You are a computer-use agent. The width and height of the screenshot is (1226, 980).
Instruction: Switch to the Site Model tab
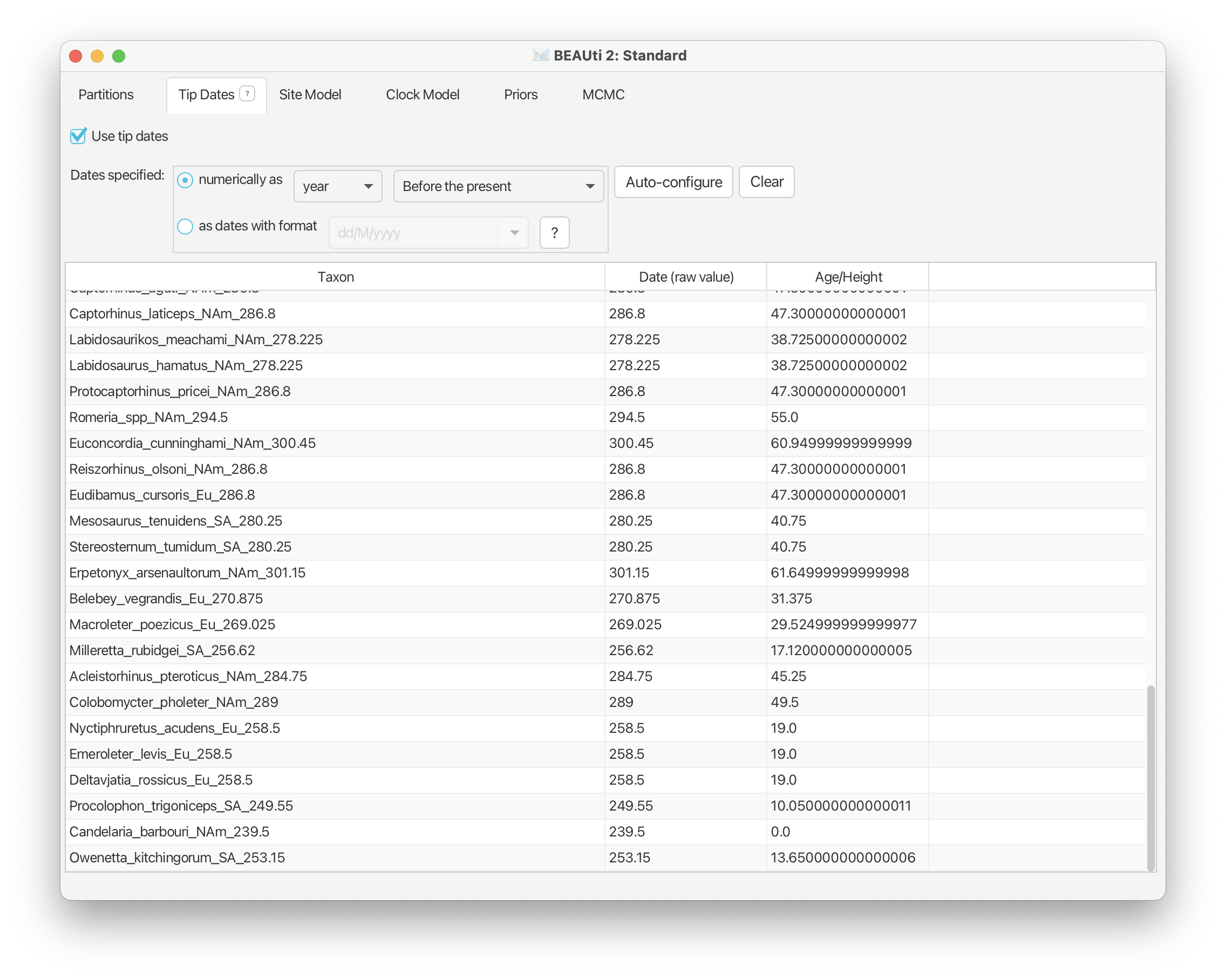[x=310, y=94]
